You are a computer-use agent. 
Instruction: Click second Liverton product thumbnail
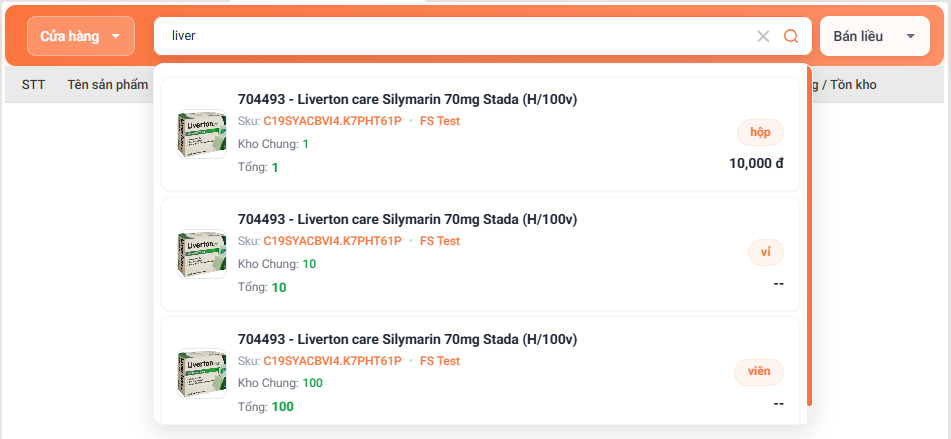click(x=202, y=254)
